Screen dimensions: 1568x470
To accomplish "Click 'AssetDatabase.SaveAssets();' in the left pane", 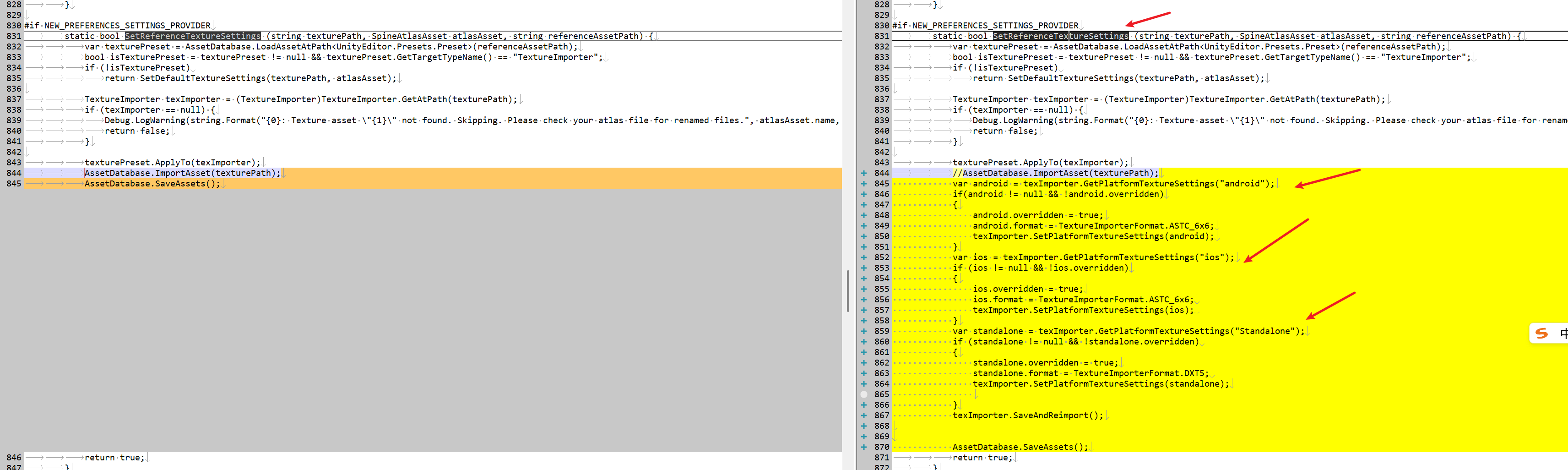I will (x=153, y=183).
